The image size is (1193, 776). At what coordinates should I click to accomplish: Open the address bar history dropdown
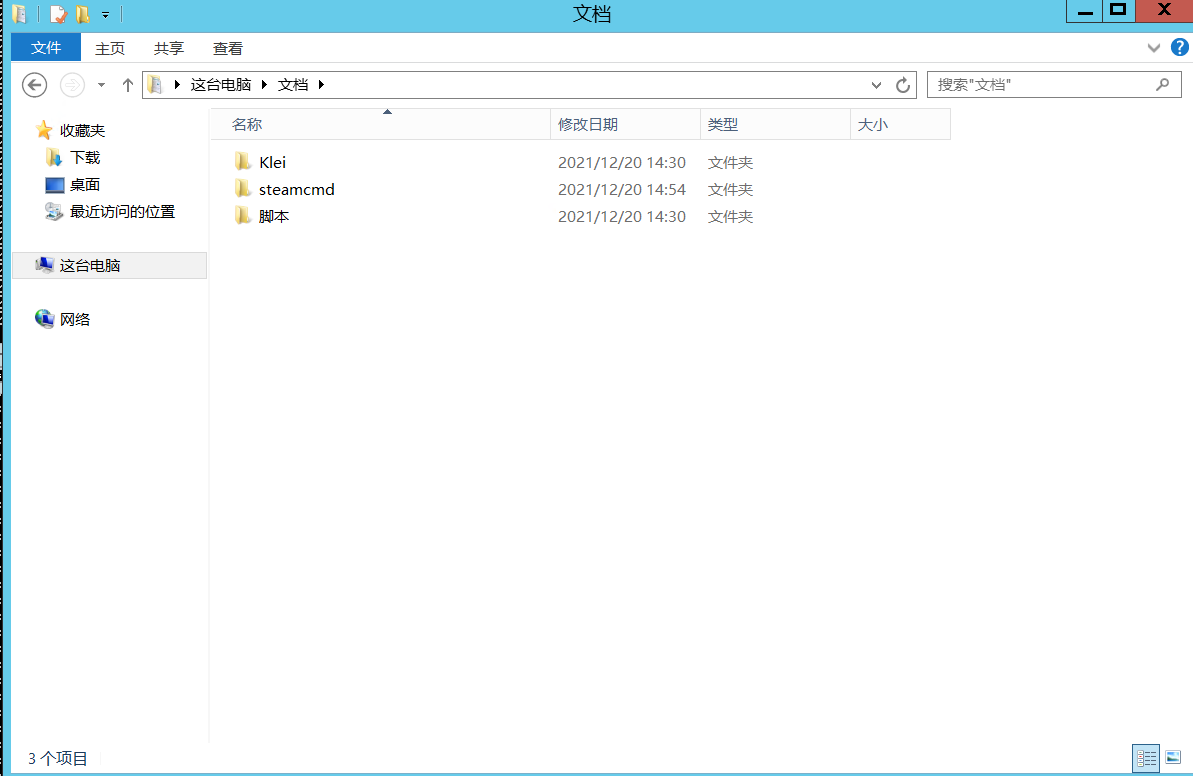(877, 85)
